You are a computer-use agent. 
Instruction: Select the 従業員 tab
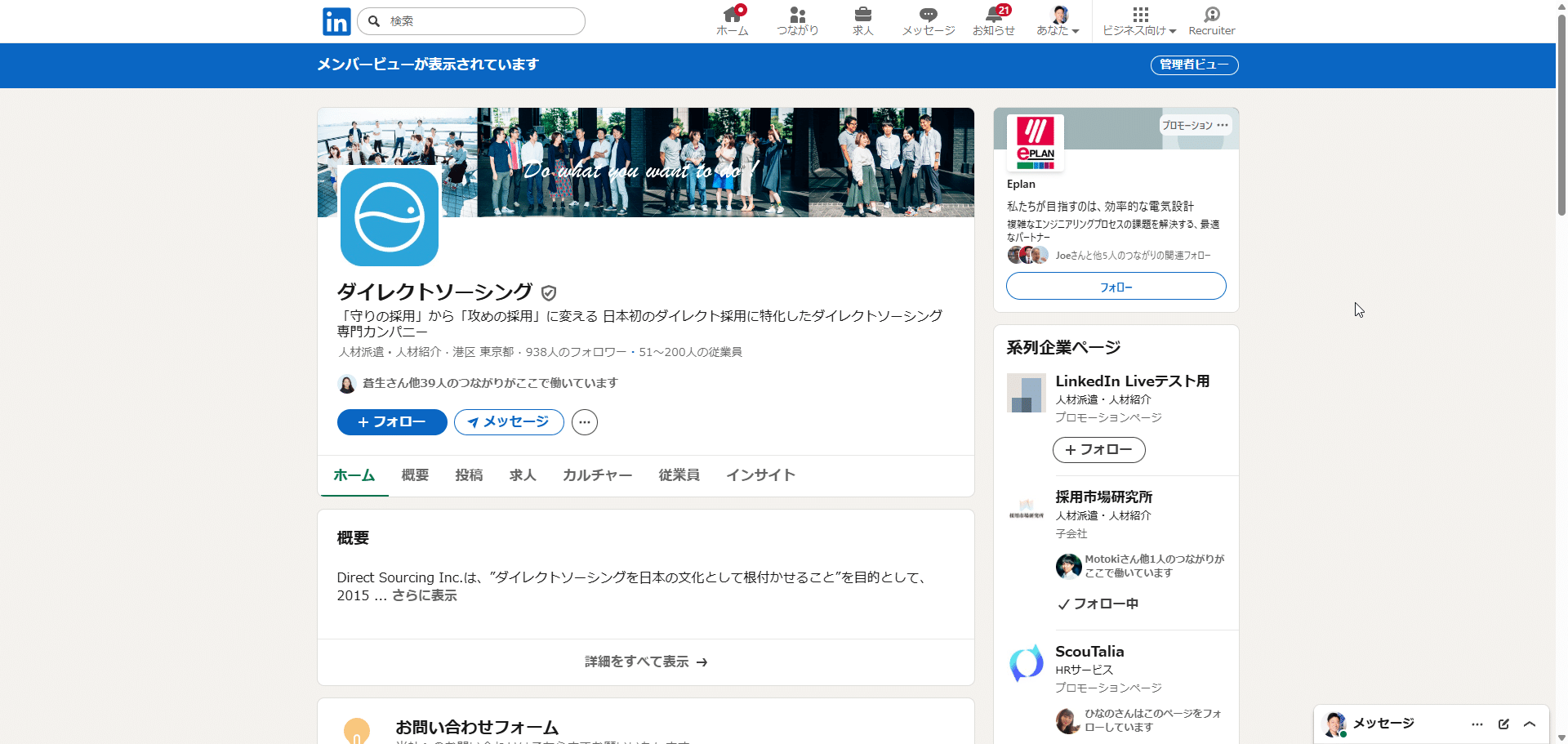pyautogui.click(x=679, y=475)
